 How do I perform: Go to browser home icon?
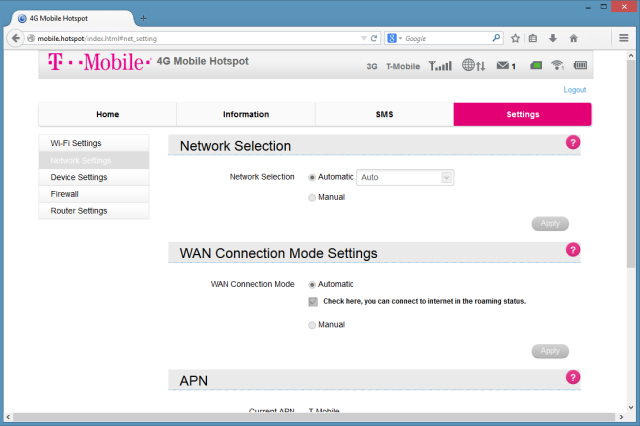coord(573,38)
